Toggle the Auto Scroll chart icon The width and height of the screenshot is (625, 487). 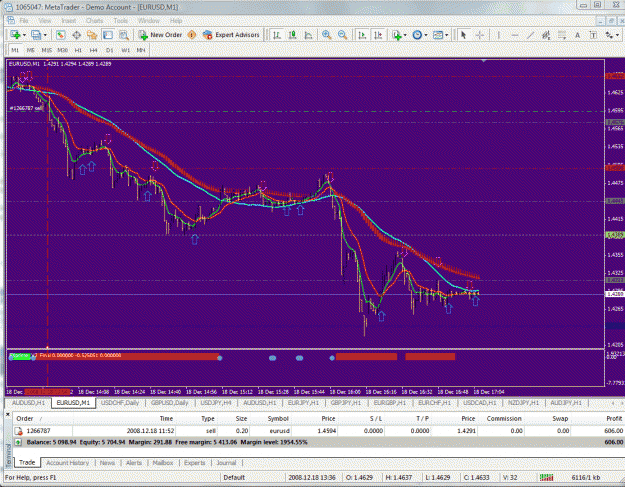362,35
